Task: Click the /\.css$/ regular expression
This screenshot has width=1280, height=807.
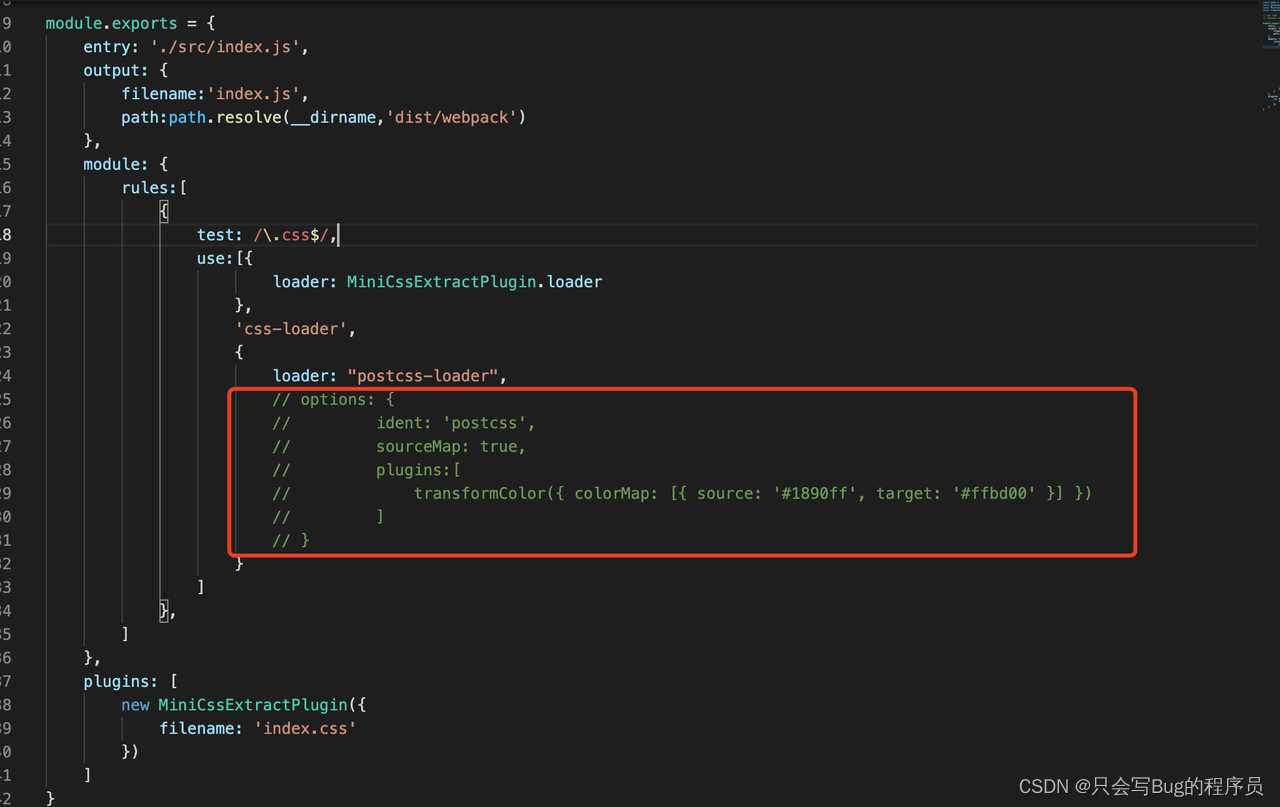Action: [x=291, y=235]
